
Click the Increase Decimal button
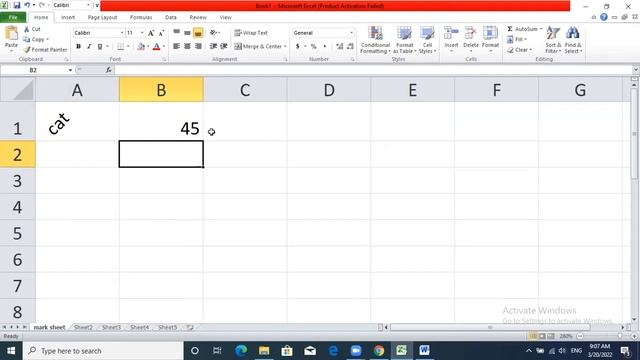[x=339, y=47]
